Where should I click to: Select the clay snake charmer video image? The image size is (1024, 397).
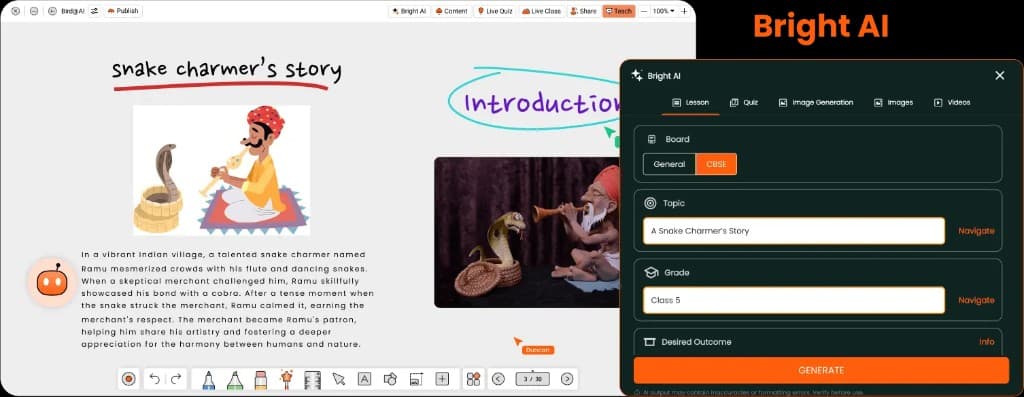coord(527,232)
